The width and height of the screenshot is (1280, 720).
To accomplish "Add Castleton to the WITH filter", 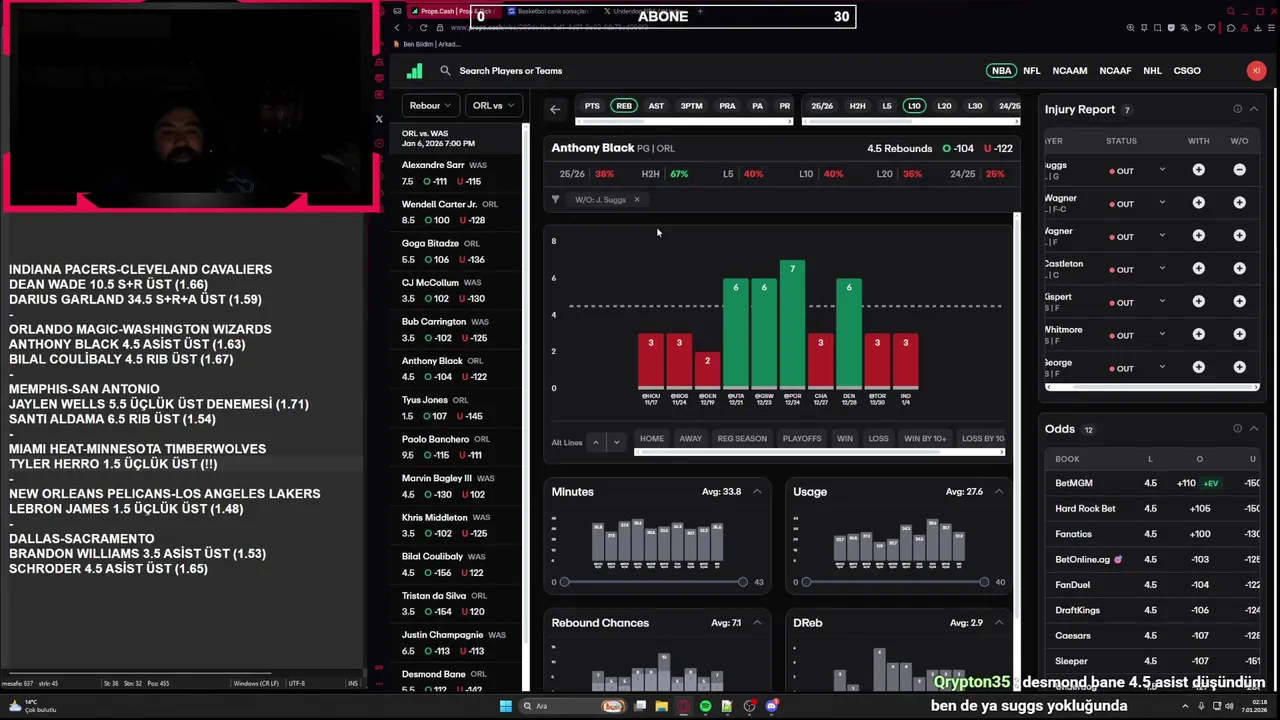I will [1198, 268].
